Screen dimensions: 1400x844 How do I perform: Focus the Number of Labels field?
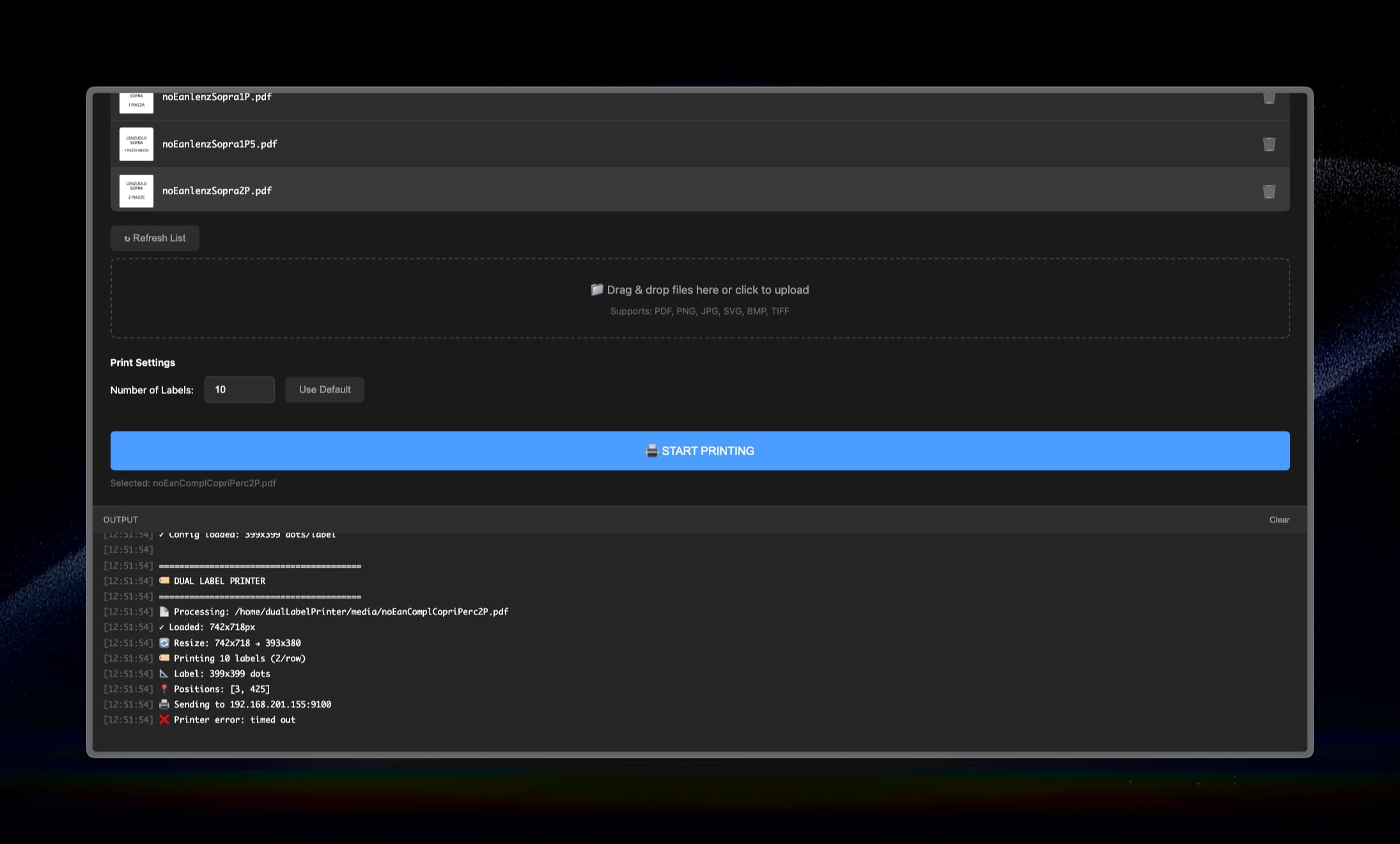240,389
